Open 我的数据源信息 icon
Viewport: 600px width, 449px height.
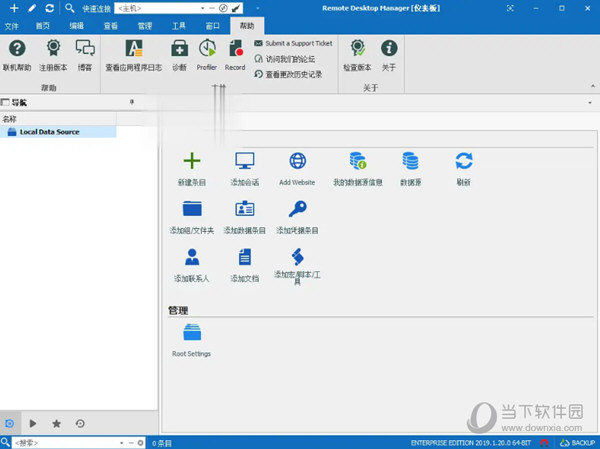pos(358,161)
